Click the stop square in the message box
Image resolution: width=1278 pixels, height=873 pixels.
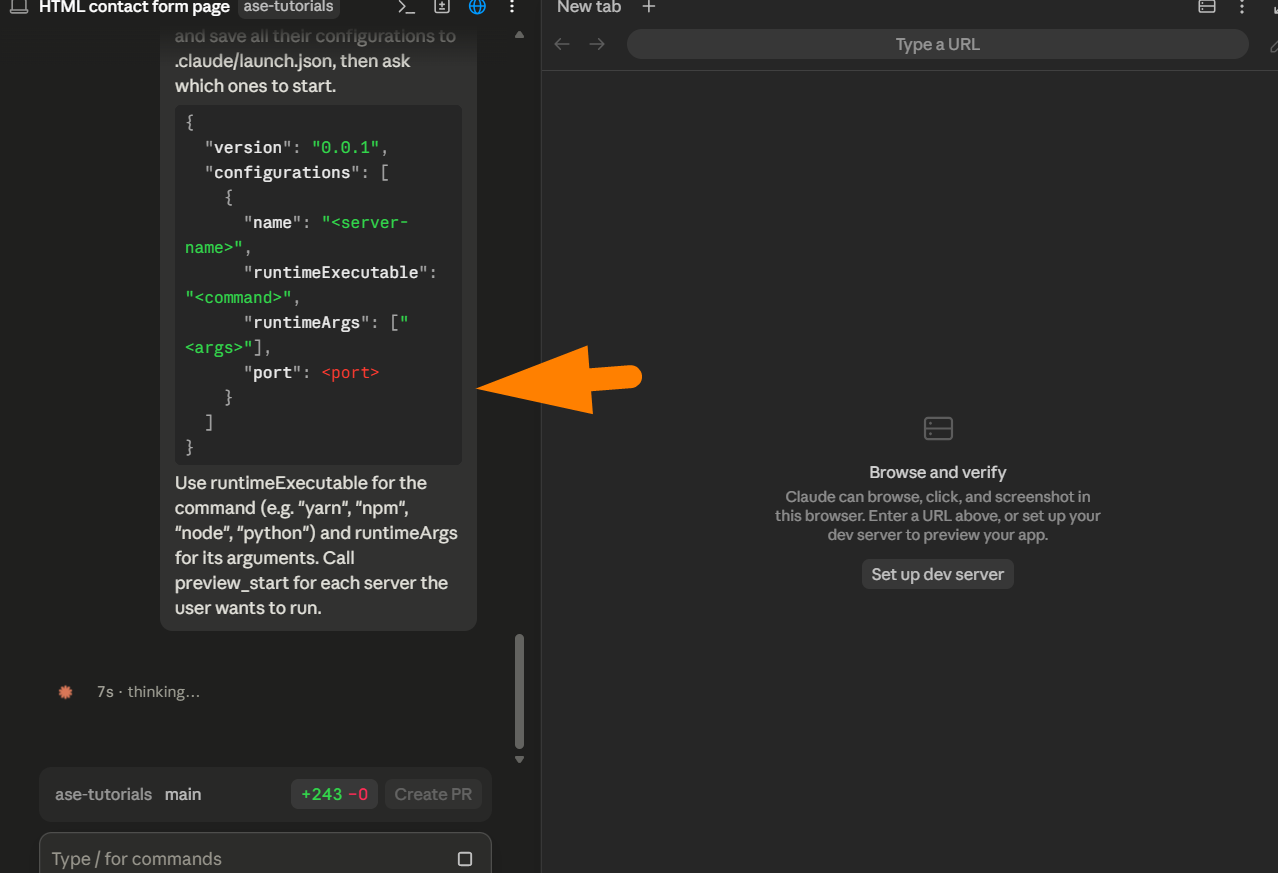click(464, 859)
